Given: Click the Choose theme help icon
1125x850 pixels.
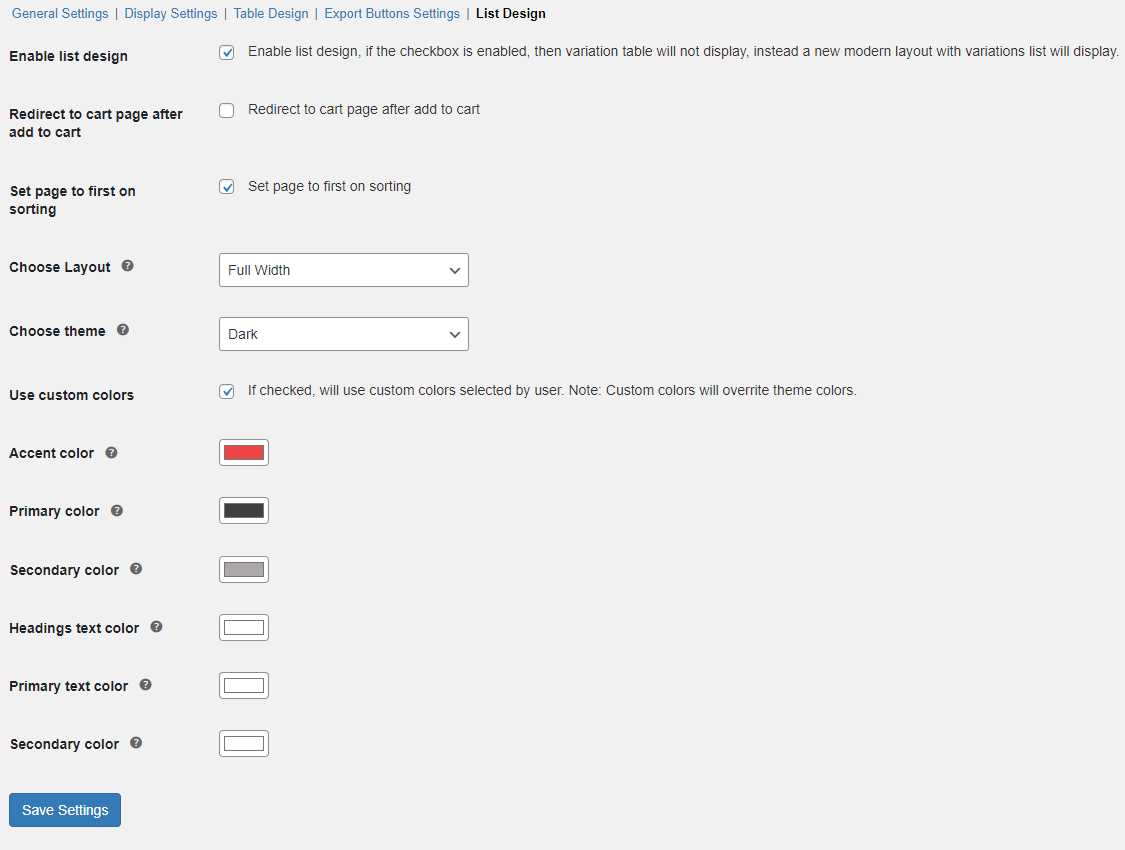Looking at the screenshot, I should tap(122, 329).
